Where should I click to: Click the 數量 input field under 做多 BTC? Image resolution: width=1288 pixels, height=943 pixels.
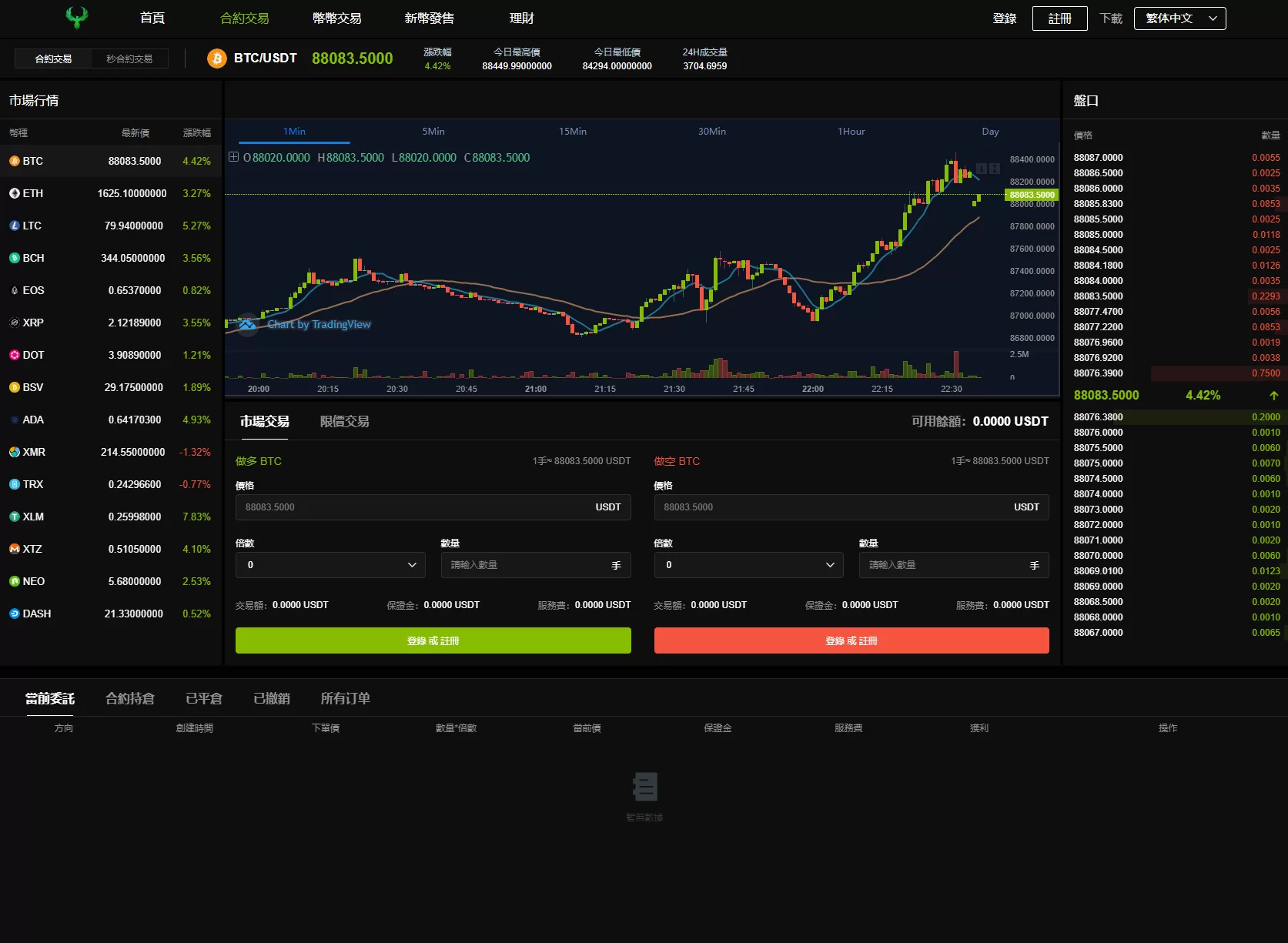528,565
